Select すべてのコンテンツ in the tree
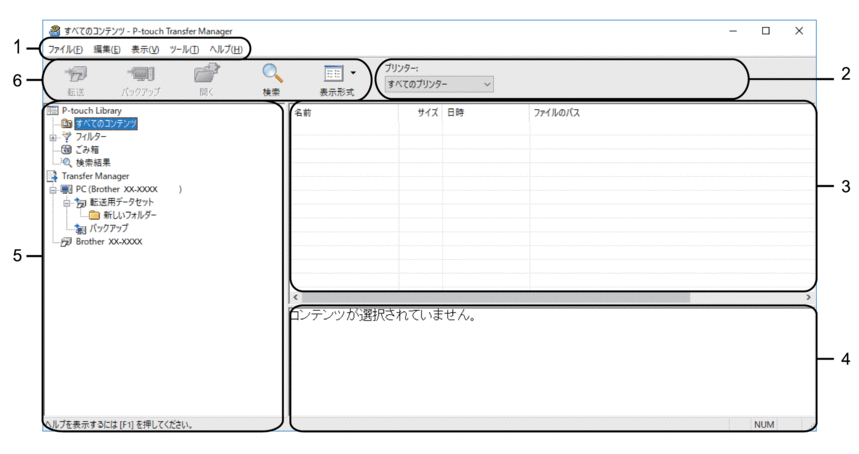Viewport: 859px width, 454px height. pos(106,123)
